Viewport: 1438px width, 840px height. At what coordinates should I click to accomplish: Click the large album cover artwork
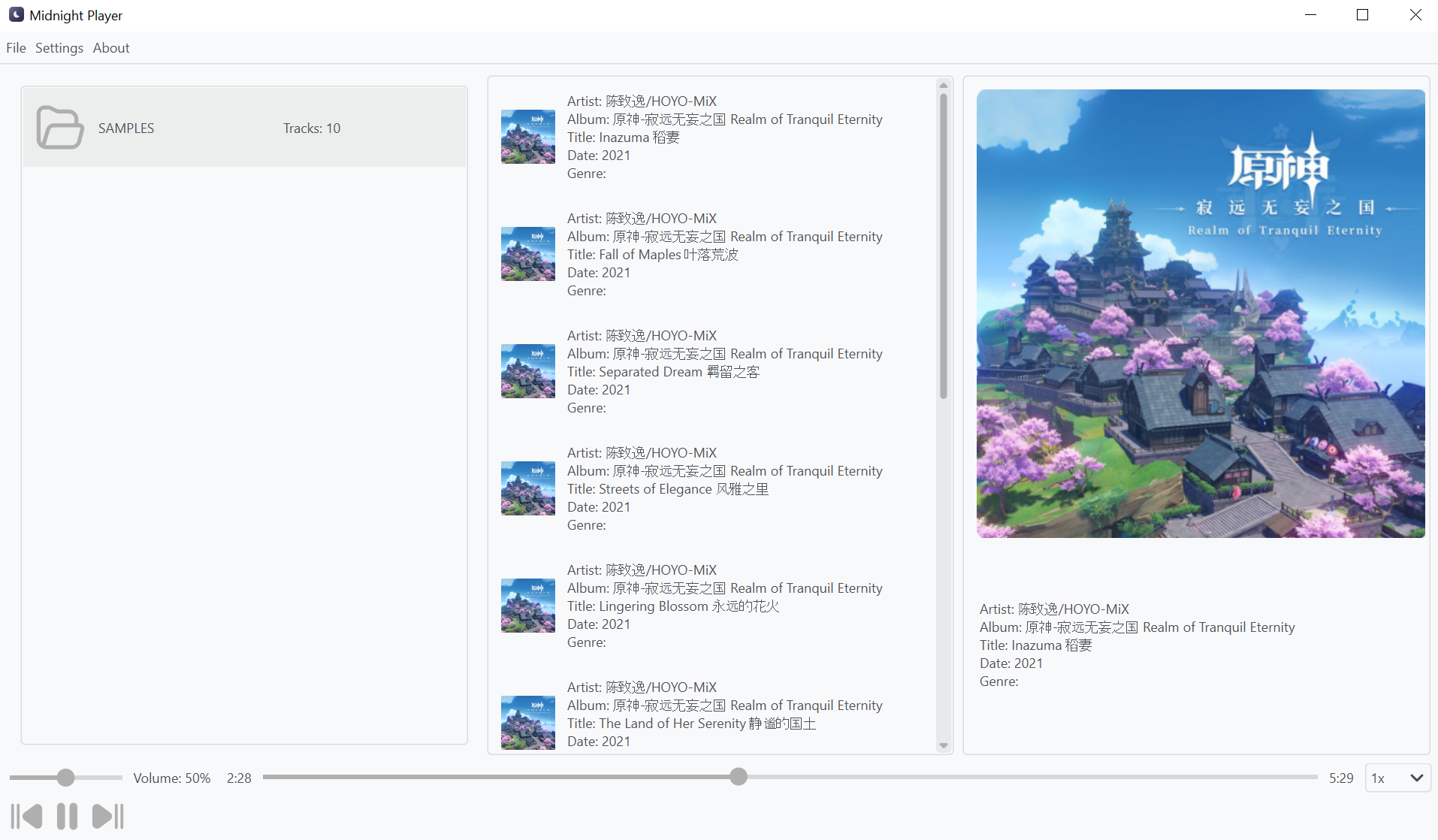pyautogui.click(x=1201, y=313)
